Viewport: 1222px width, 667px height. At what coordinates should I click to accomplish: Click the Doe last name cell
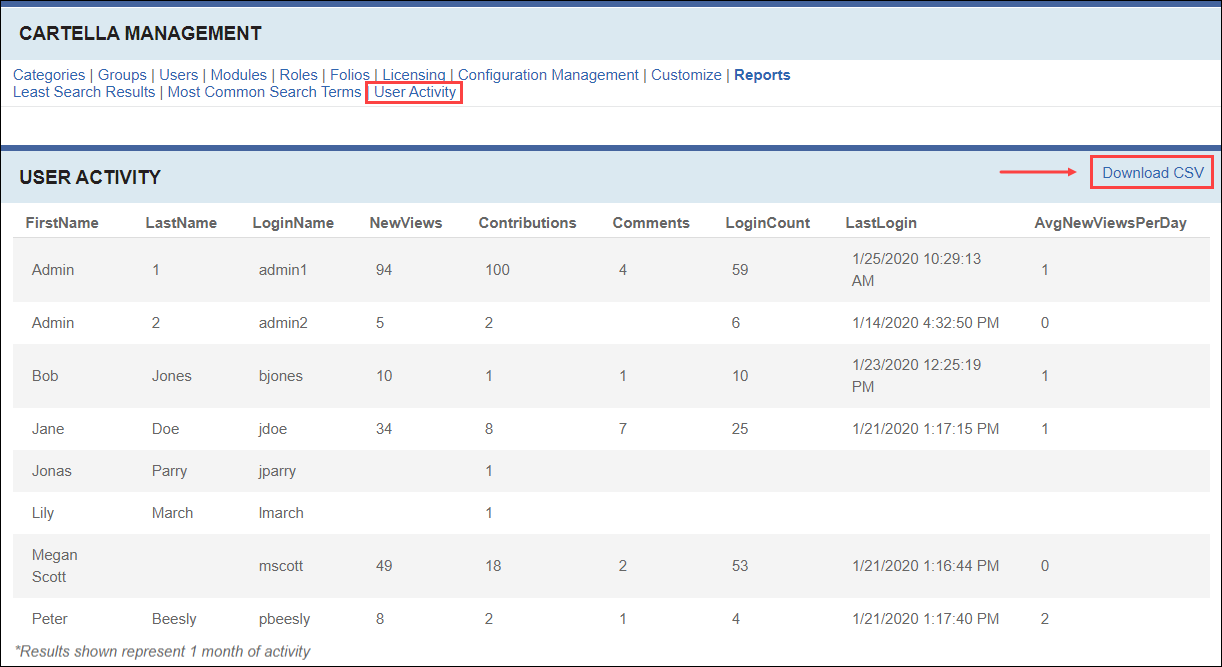pyautogui.click(x=166, y=429)
